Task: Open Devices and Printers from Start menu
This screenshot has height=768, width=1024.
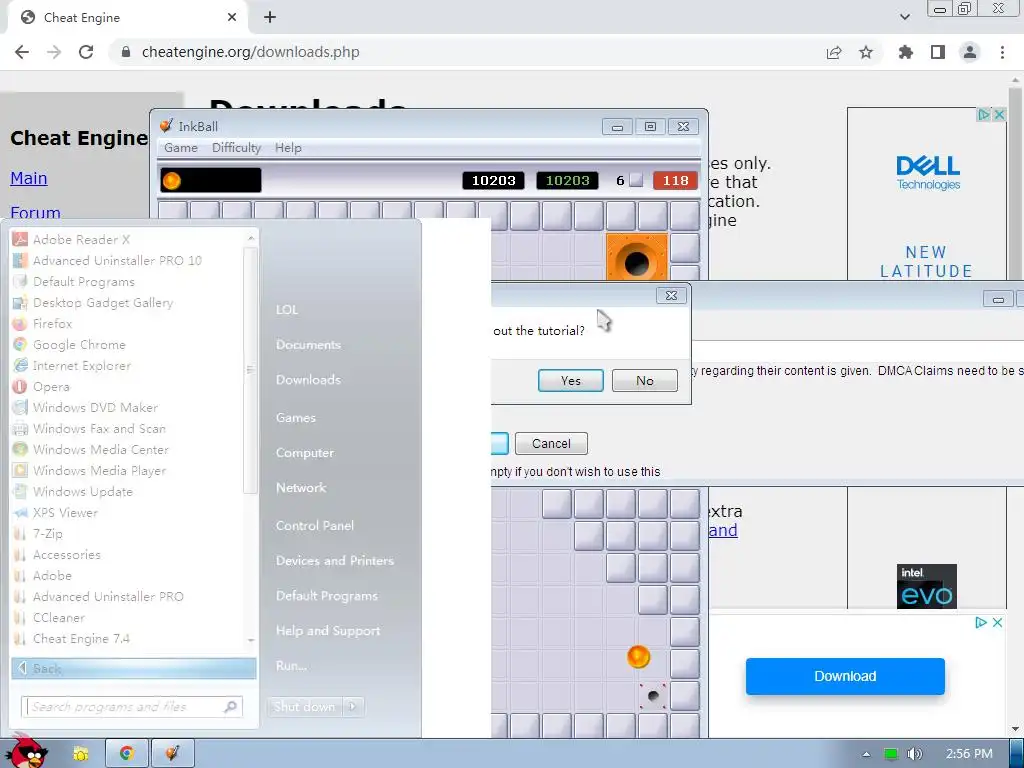Action: pyautogui.click(x=335, y=561)
